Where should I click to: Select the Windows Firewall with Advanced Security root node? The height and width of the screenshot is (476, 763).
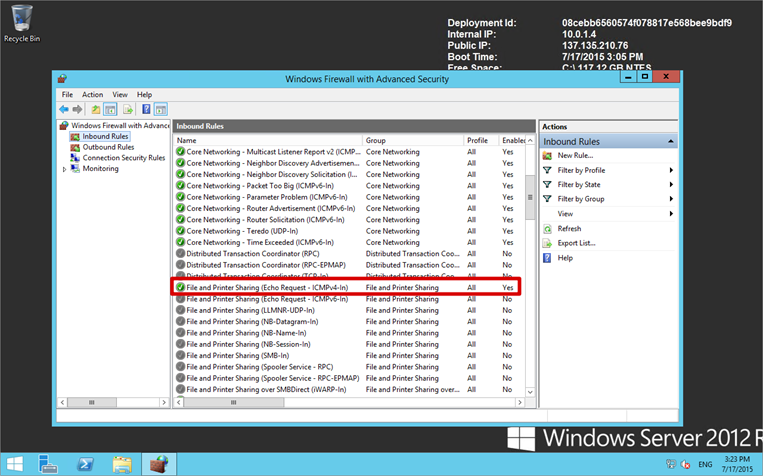point(120,126)
